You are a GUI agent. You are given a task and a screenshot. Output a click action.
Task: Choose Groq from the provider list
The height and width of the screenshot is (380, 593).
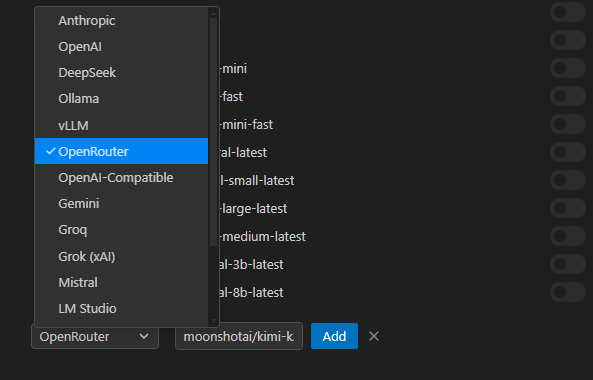tap(121, 230)
